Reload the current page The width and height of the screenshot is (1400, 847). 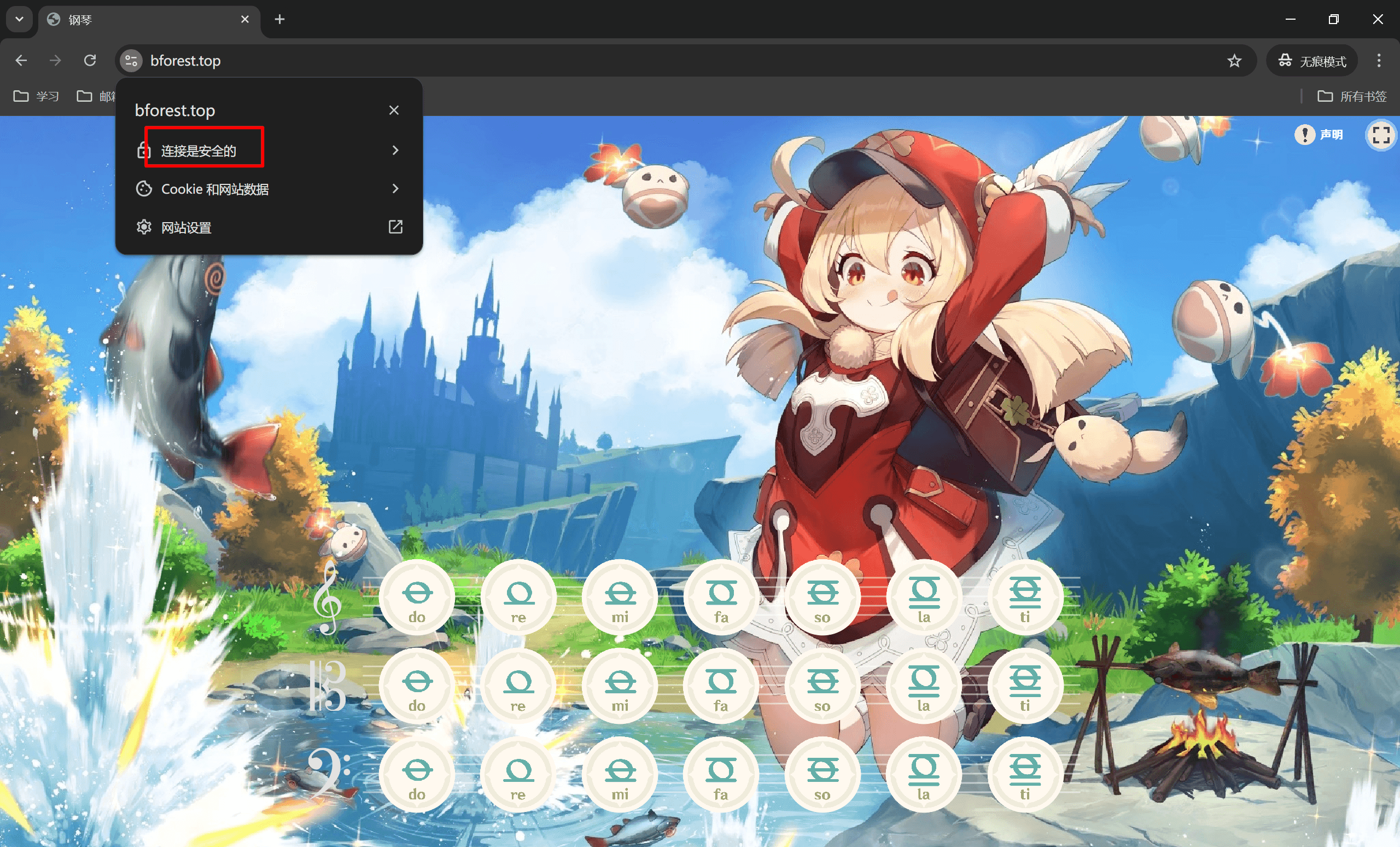90,60
